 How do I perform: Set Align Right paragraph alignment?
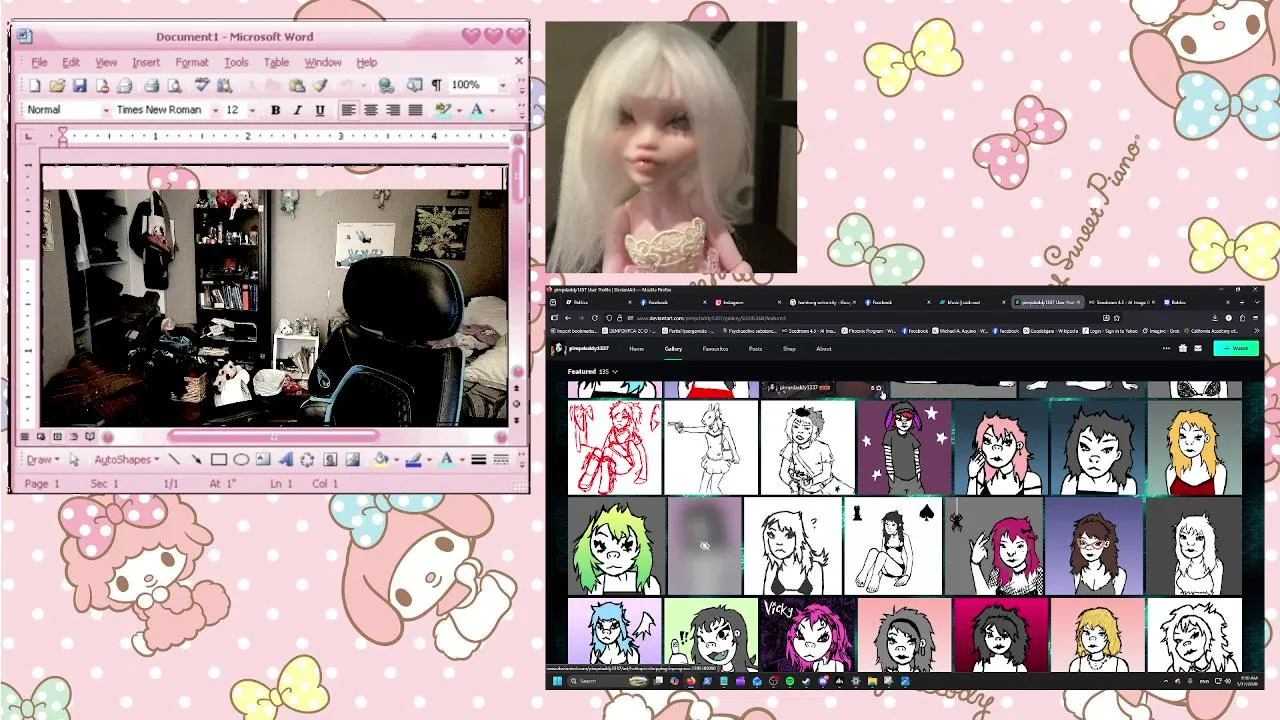[393, 110]
